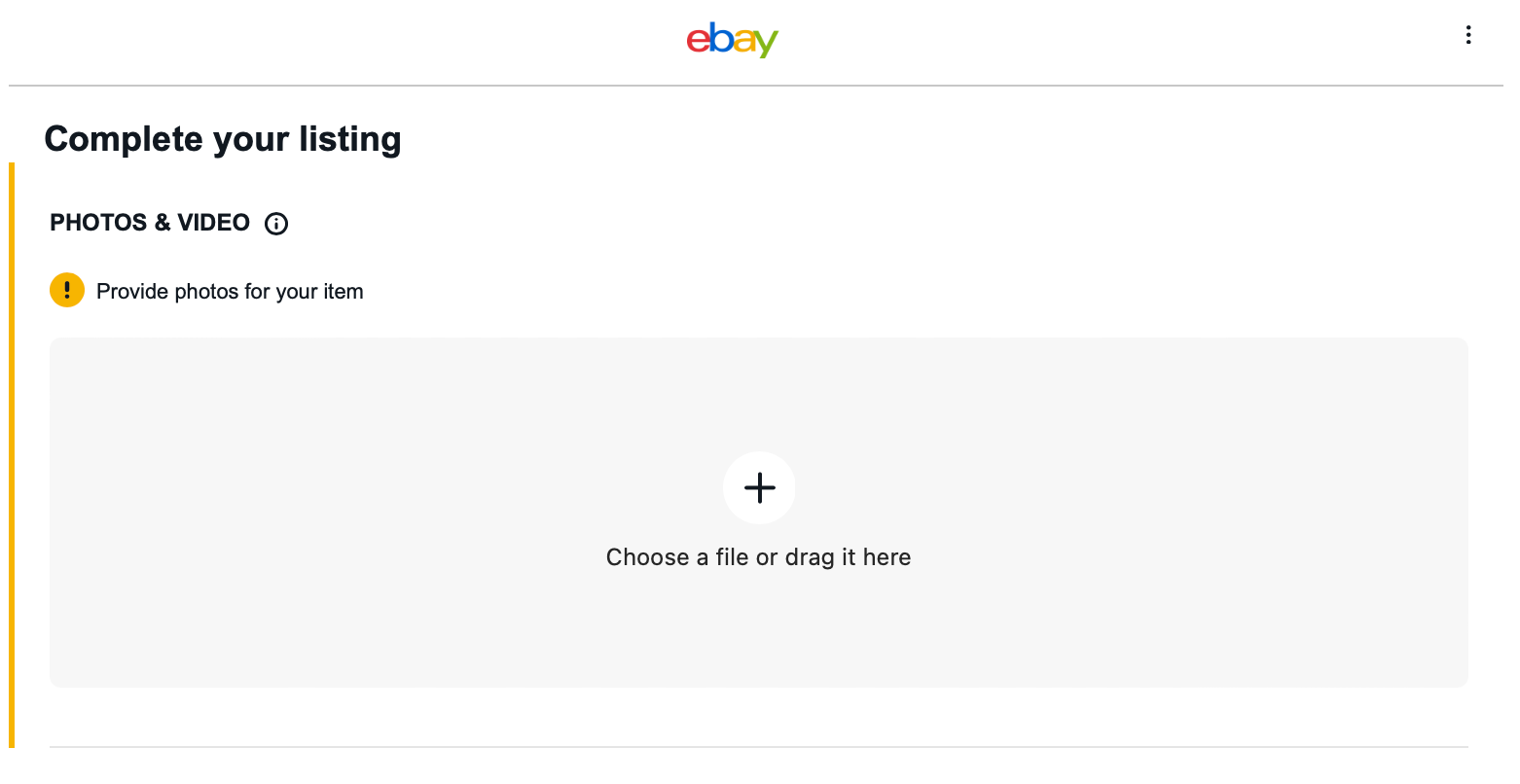The width and height of the screenshot is (1520, 784).
Task: Click the eBay logo in header
Action: (x=732, y=40)
